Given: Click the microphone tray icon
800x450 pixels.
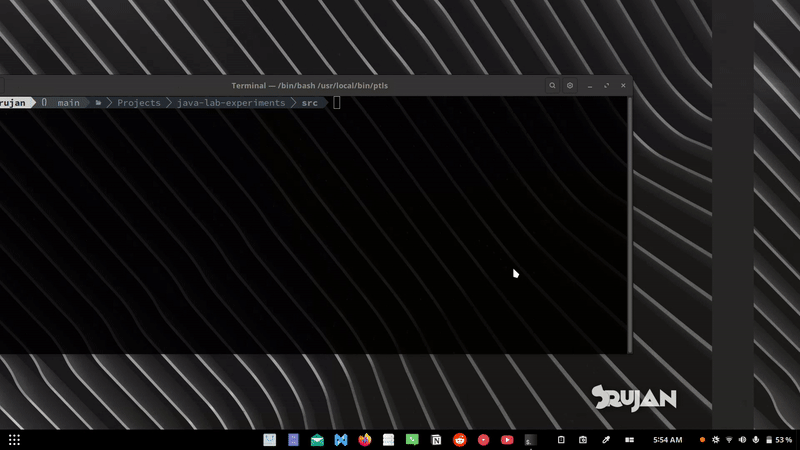Looking at the screenshot, I should (x=756, y=440).
